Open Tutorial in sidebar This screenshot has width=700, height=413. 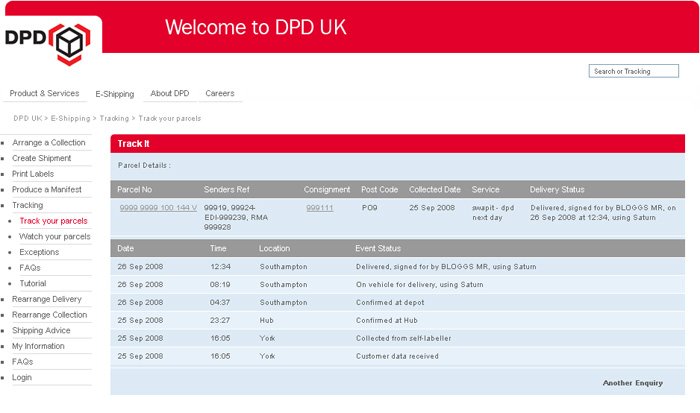[x=33, y=284]
